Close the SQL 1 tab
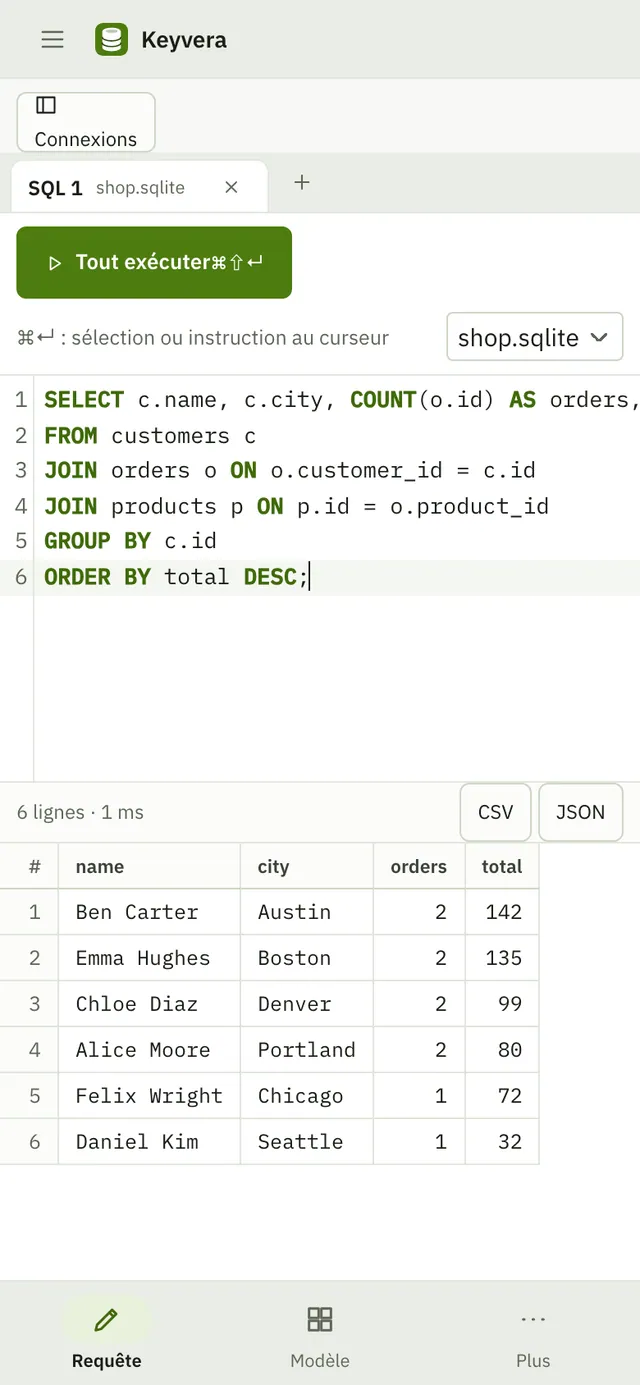This screenshot has height=1385, width=640. [231, 187]
